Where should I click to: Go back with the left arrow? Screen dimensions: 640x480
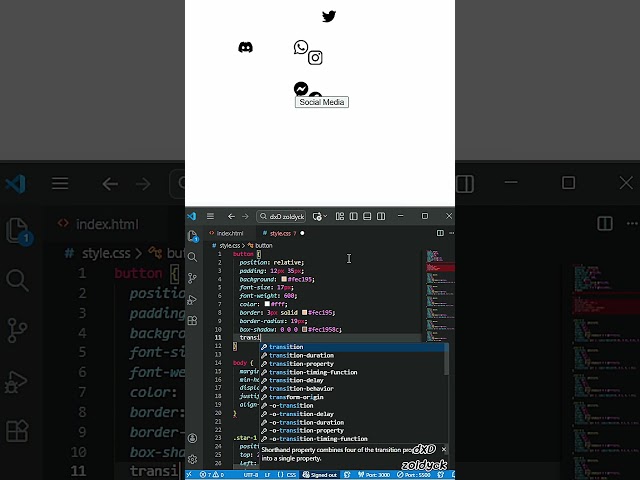[x=231, y=216]
